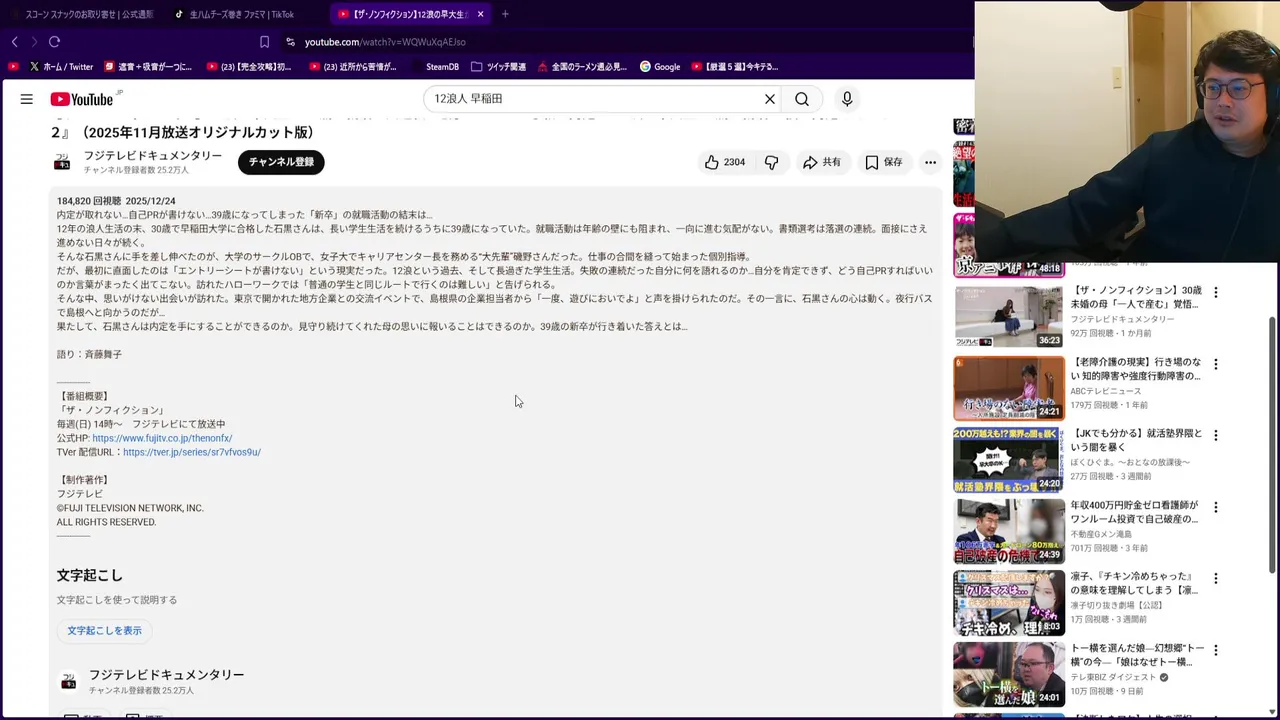Viewport: 1280px width, 720px height.
Task: Open フジテレビドキュメンタリー channel avatar near title
Action: click(62, 162)
